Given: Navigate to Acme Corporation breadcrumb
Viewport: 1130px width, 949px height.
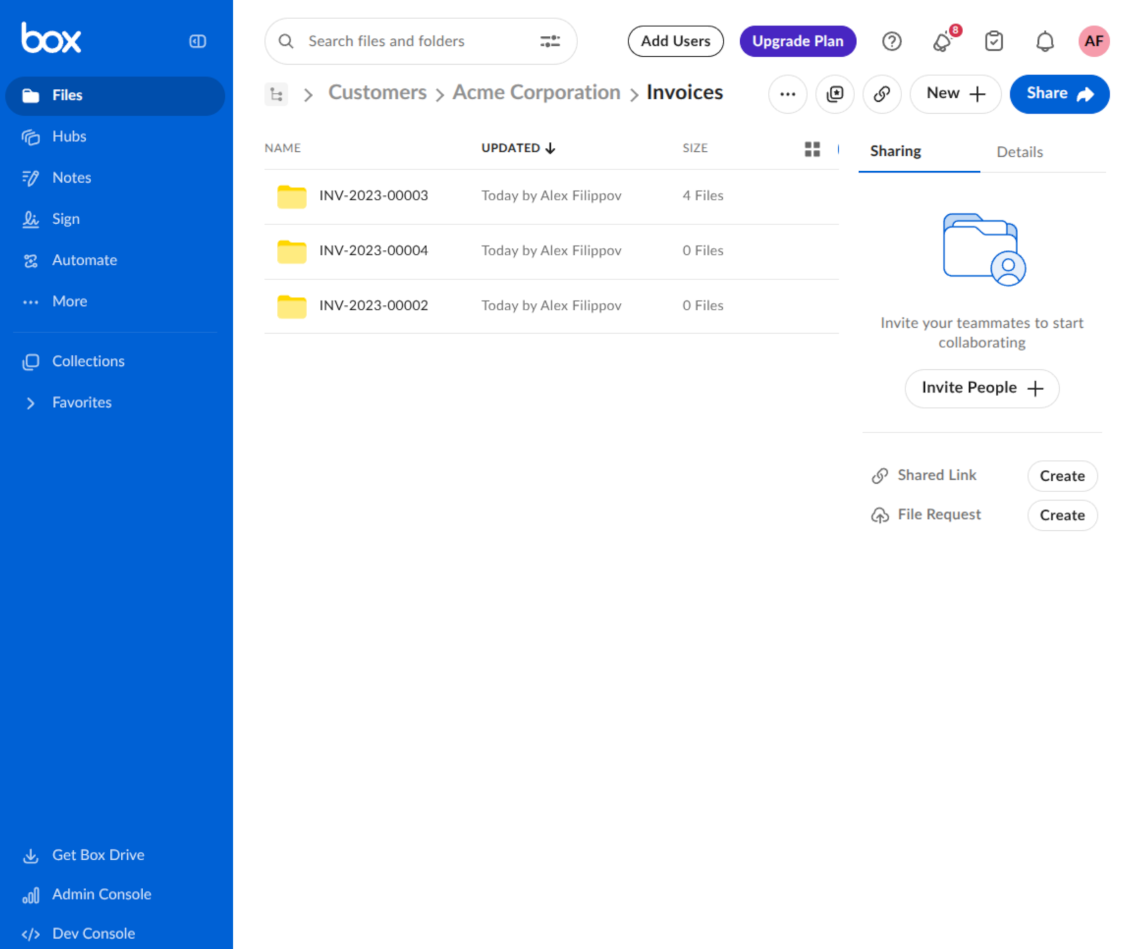Looking at the screenshot, I should pos(536,92).
